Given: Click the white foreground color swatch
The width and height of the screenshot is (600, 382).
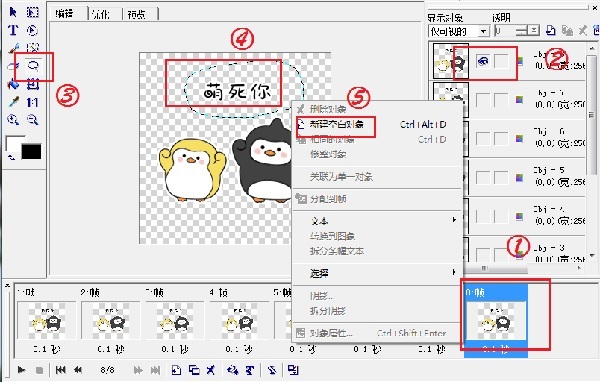Looking at the screenshot, I should tap(13, 144).
